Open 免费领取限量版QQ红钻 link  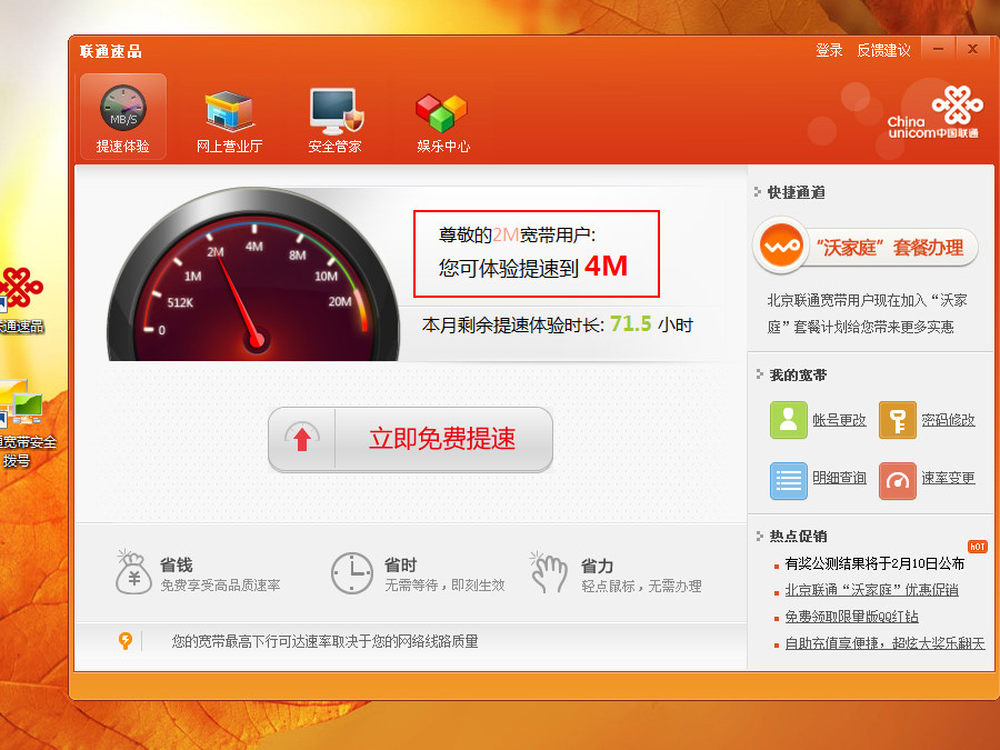click(x=851, y=617)
